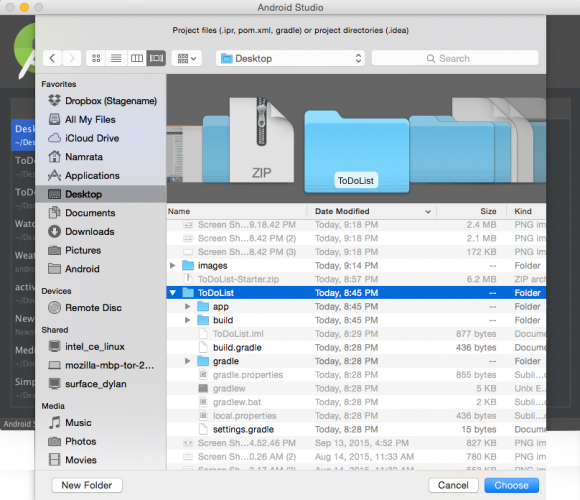Select build.gradle file
580x500 pixels.
356,348
